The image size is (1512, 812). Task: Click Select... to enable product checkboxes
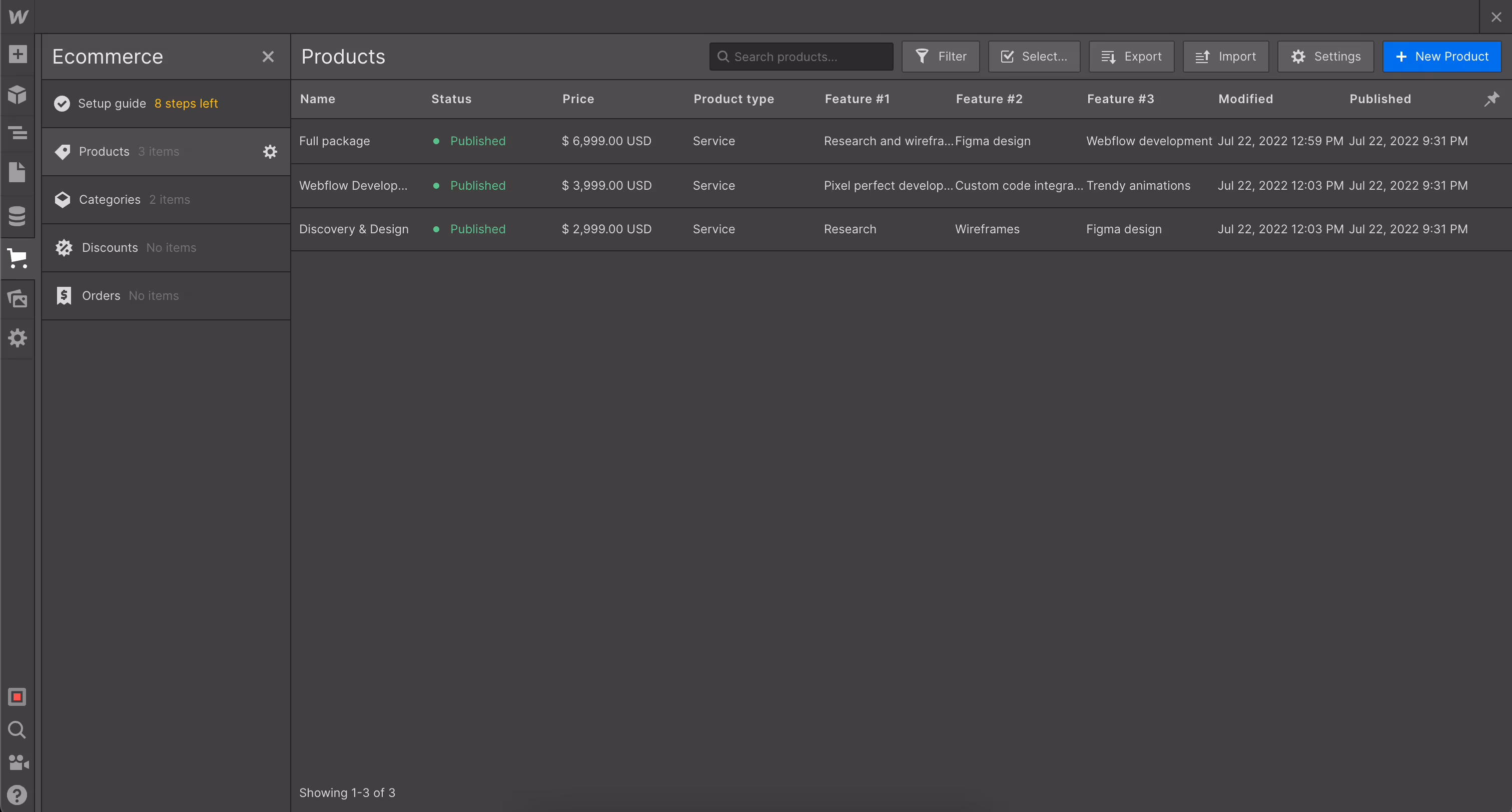pyautogui.click(x=1034, y=57)
